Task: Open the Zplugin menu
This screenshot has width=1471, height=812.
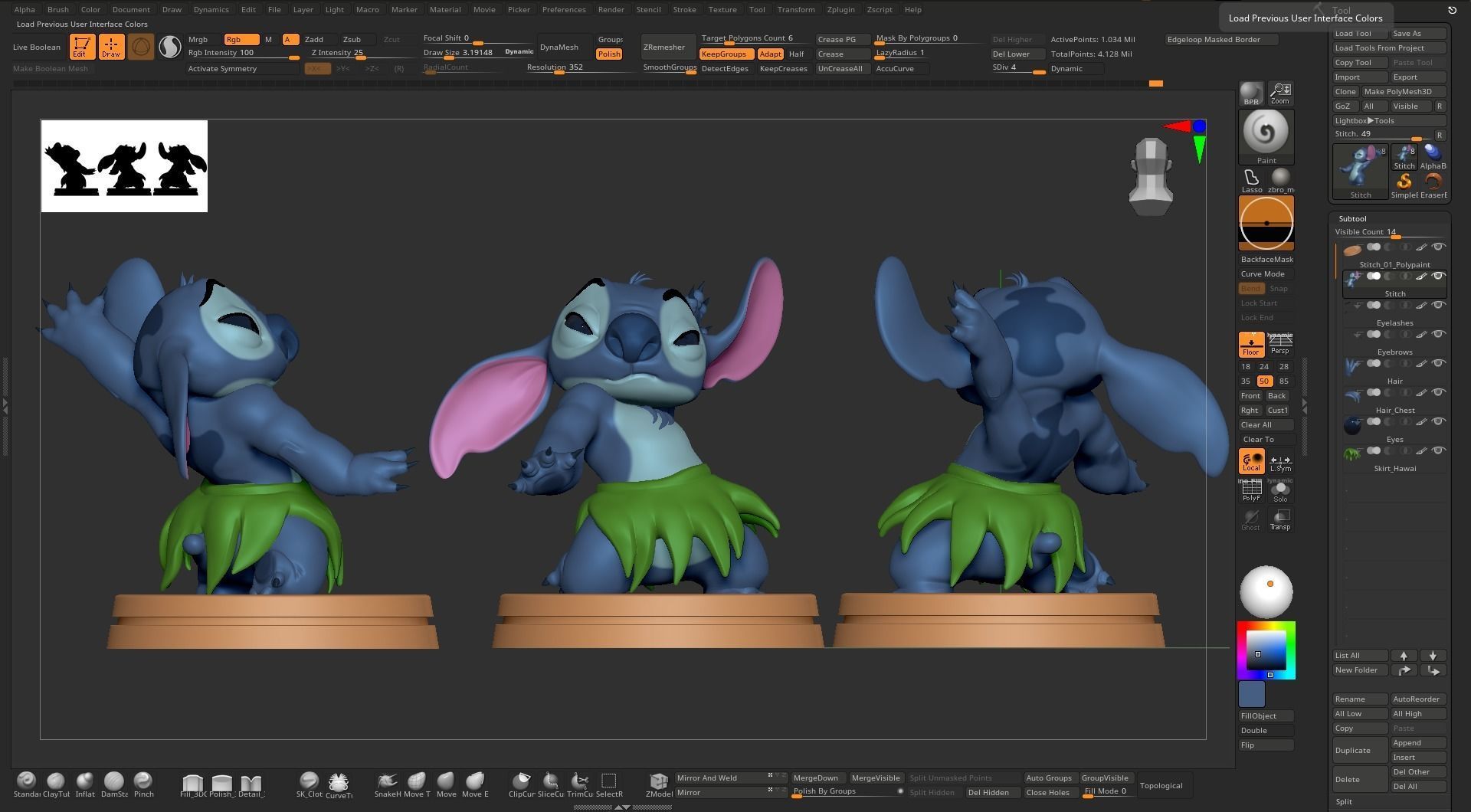Action: tap(840, 9)
